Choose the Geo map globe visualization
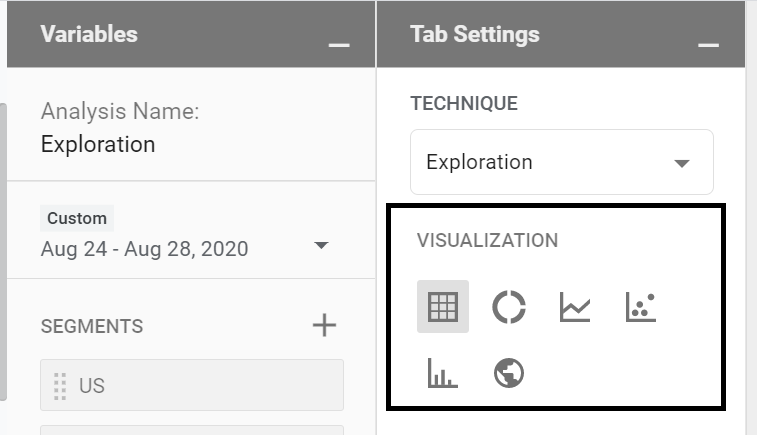 [x=509, y=374]
